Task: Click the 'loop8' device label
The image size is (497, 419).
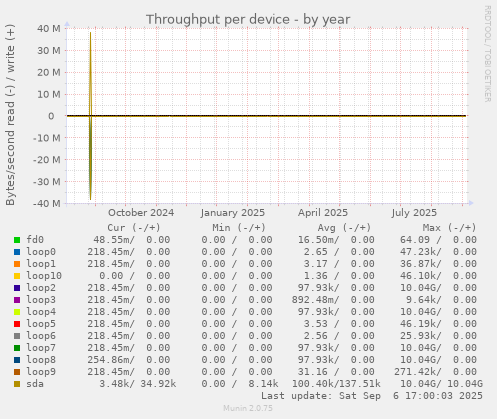Action: pyautogui.click(x=41, y=360)
